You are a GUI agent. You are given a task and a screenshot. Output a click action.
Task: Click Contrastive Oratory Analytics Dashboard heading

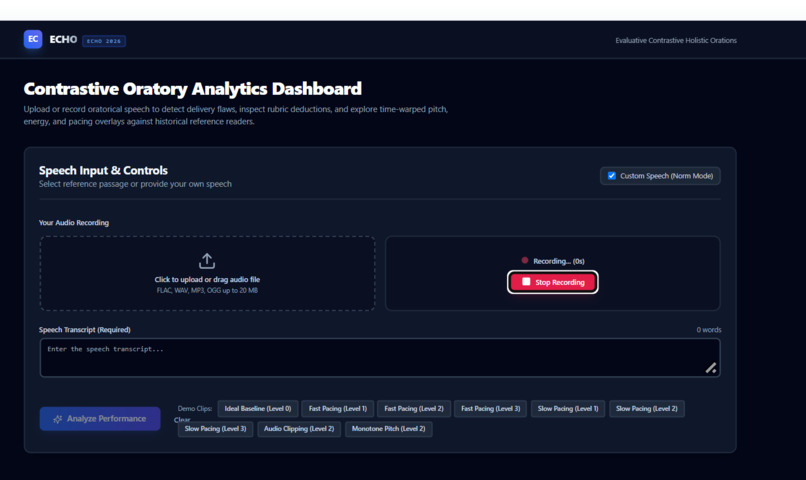point(193,89)
